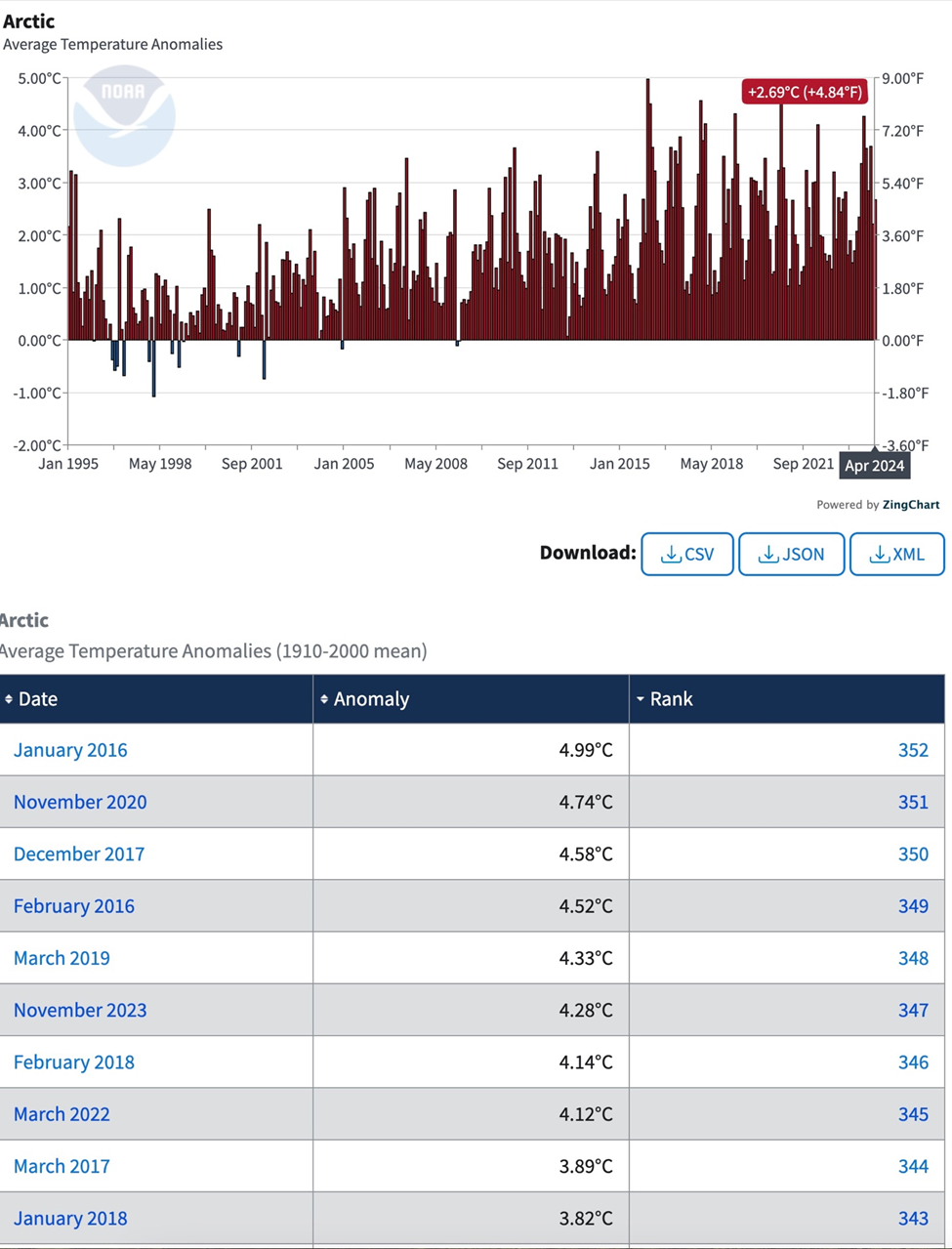Select the December 2017 date link
The width and height of the screenshot is (952, 1249).
[79, 853]
